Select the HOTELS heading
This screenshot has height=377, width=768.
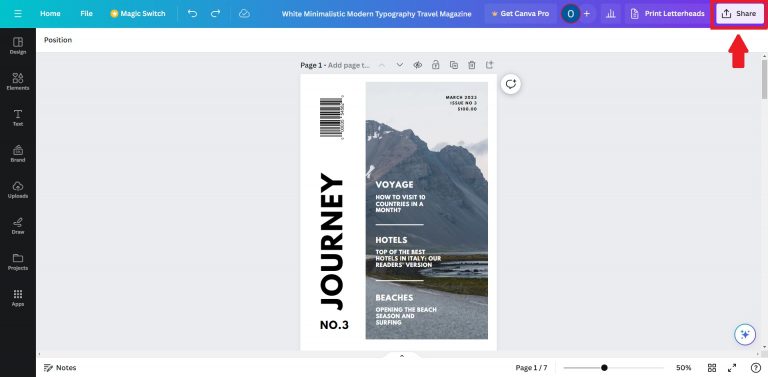[391, 240]
